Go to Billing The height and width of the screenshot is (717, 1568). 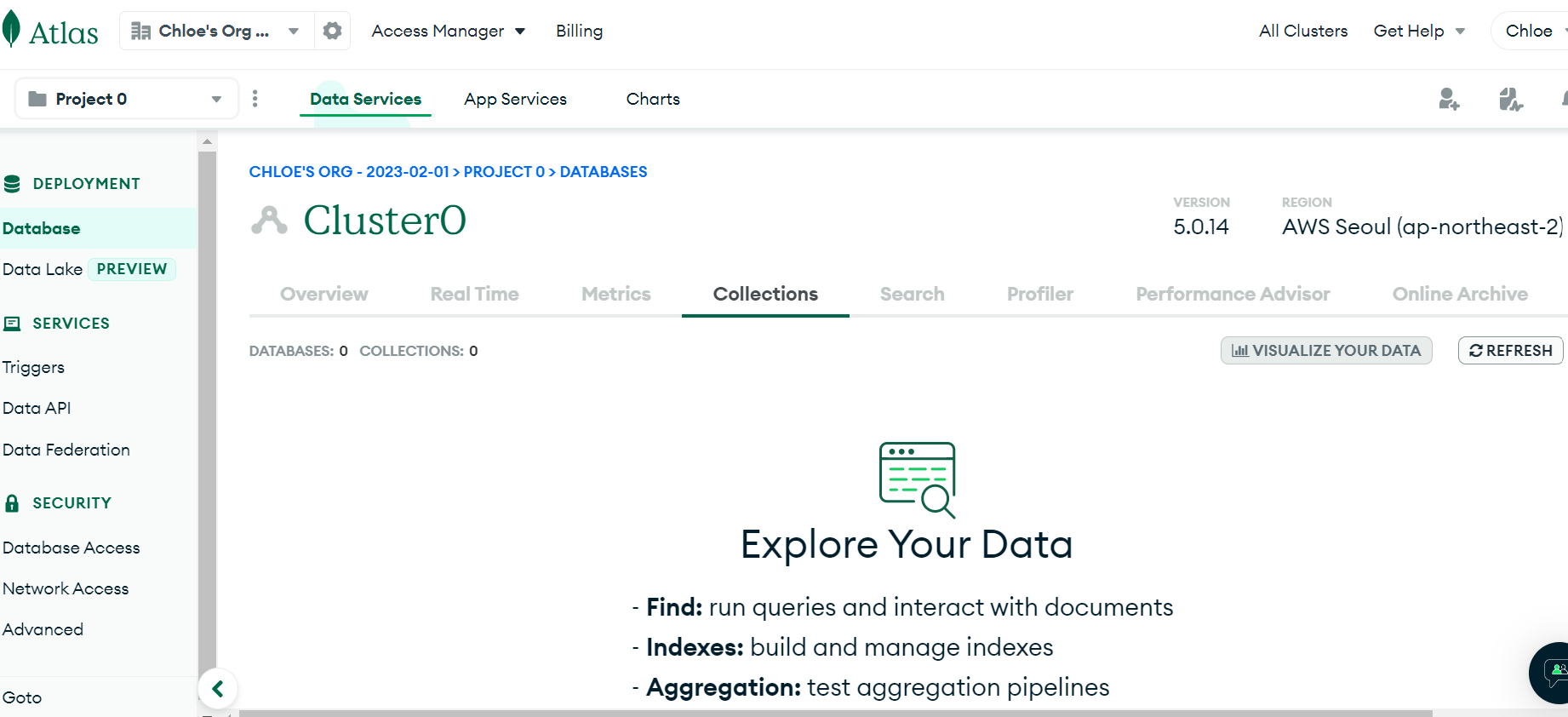coord(579,32)
